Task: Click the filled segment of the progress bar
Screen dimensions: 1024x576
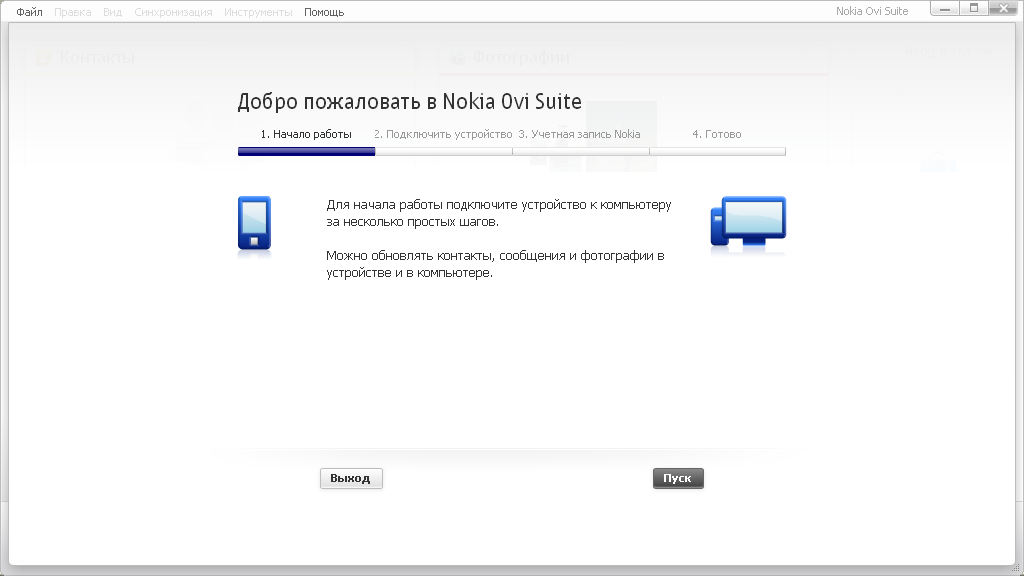Action: pos(306,152)
